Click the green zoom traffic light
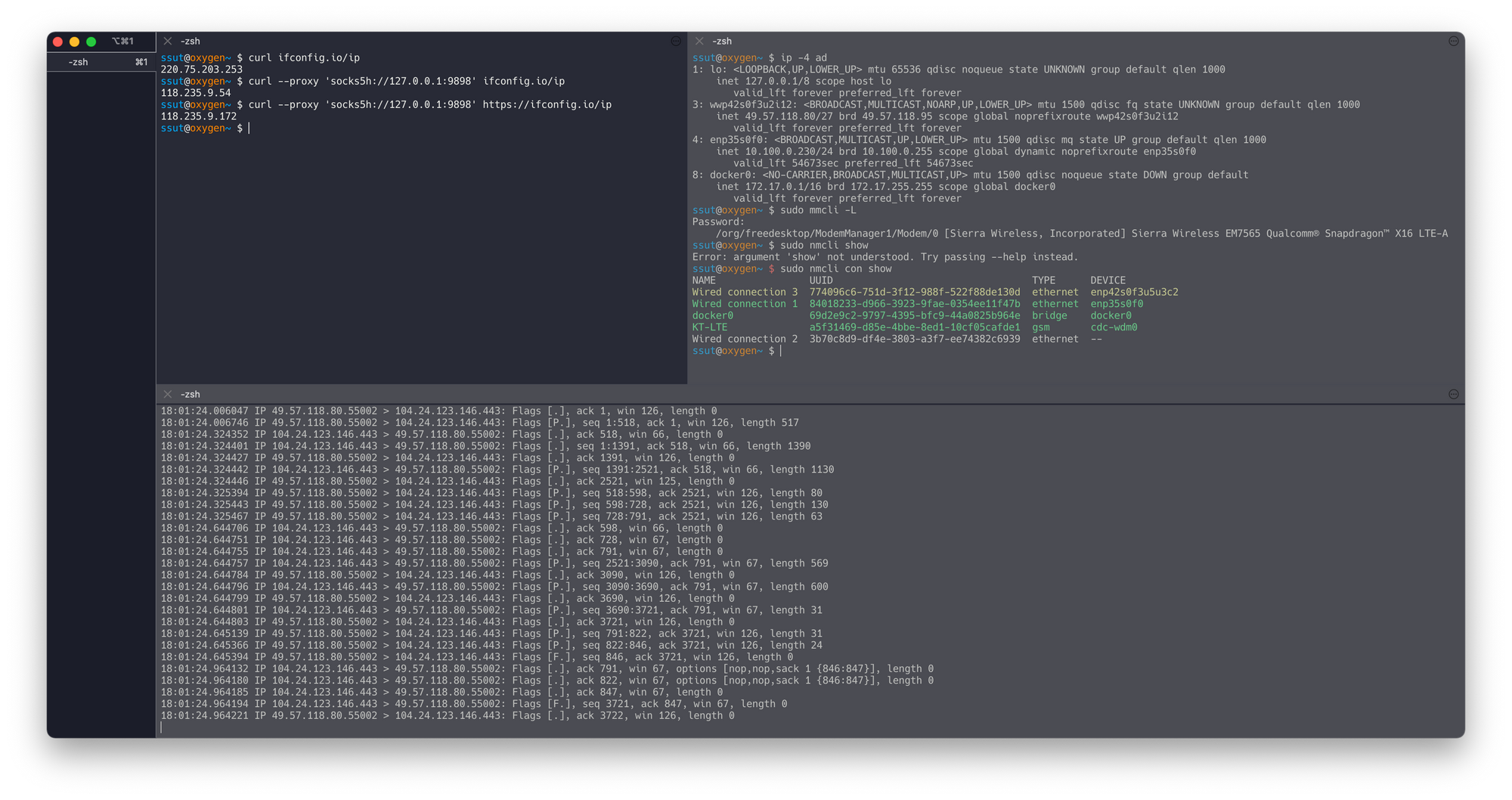This screenshot has width=1512, height=800. click(x=91, y=42)
